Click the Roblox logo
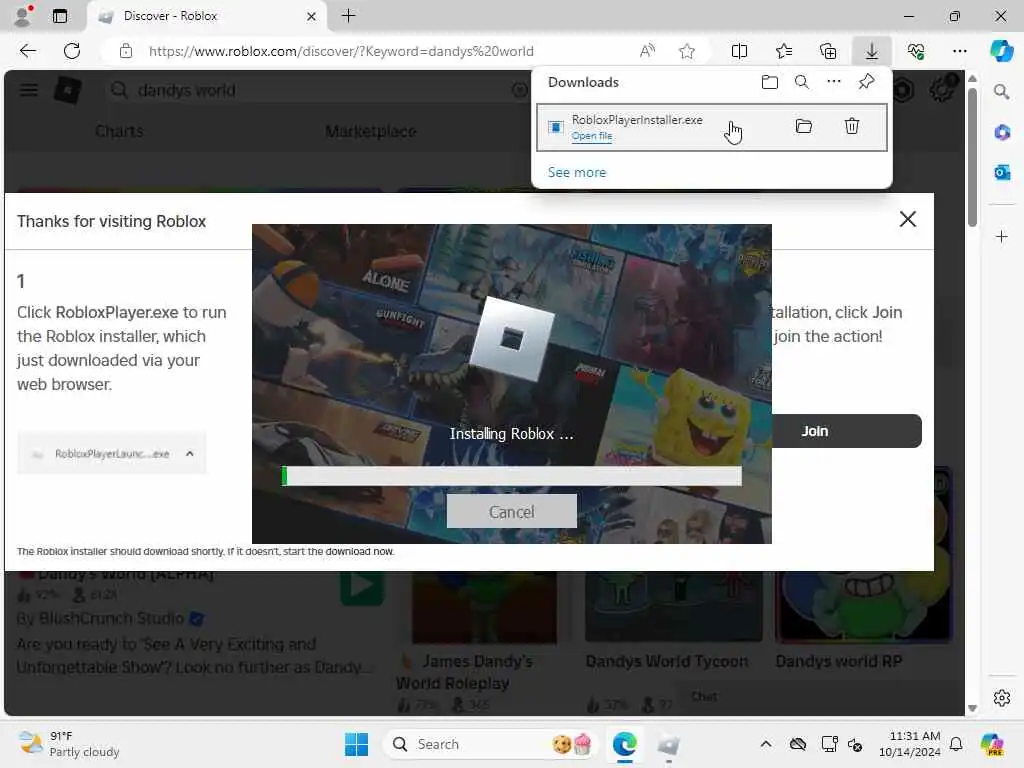This screenshot has height=768, width=1024. pos(67,90)
